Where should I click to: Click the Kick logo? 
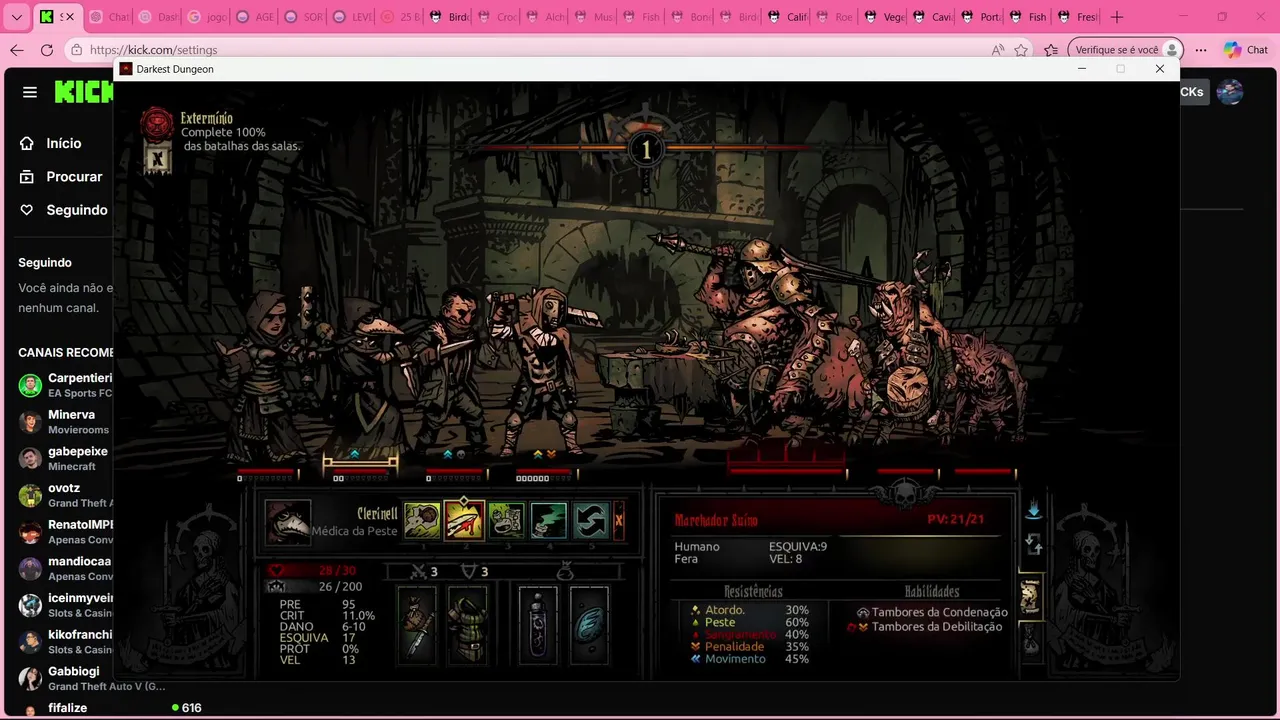[x=84, y=92]
